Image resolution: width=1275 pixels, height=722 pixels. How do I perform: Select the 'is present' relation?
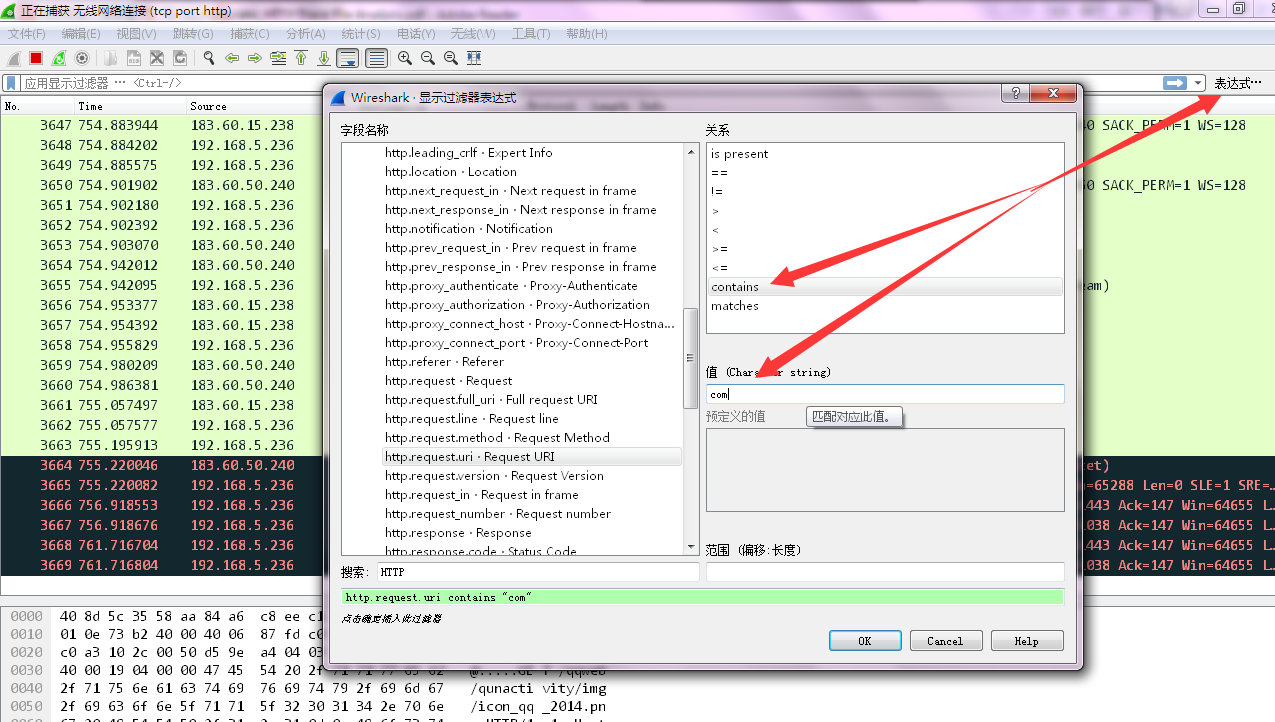tap(884, 154)
